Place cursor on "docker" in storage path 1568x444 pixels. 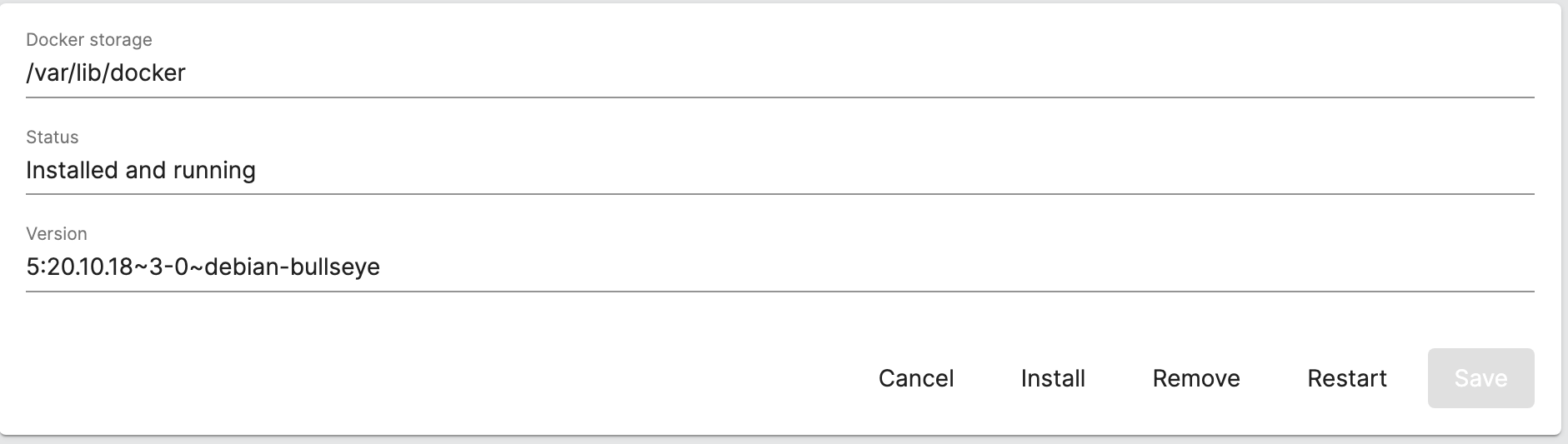point(148,73)
